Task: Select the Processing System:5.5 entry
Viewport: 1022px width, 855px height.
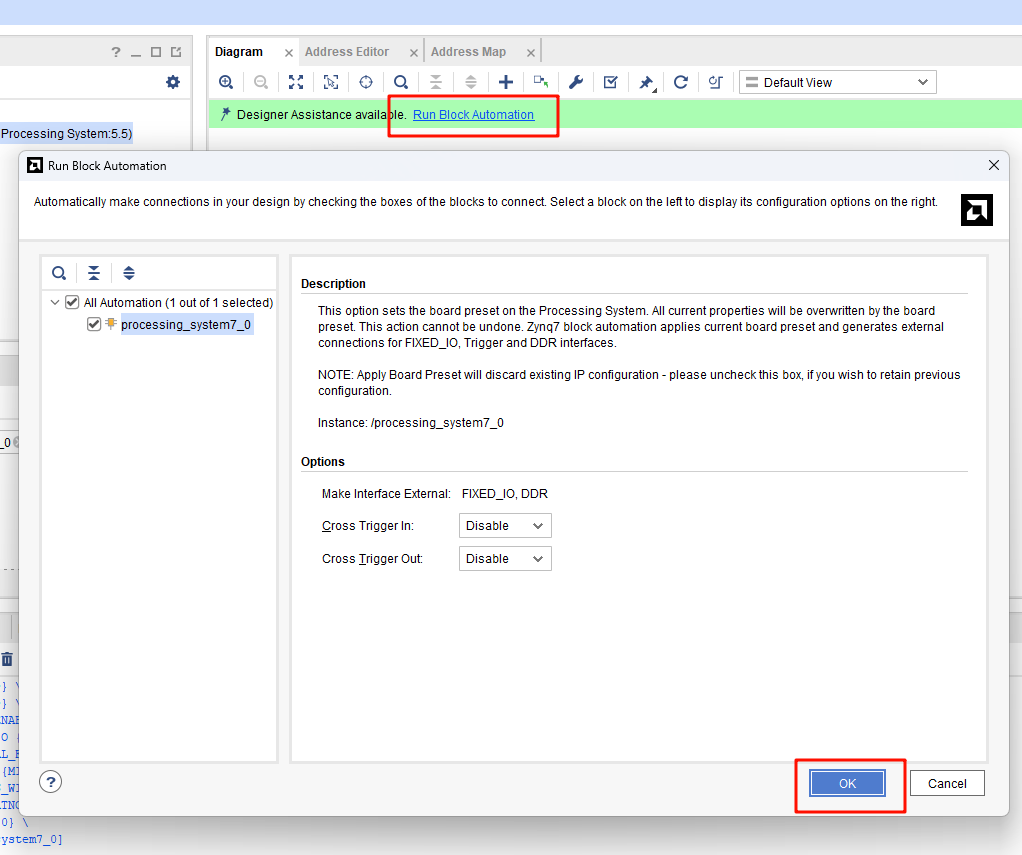Action: (x=66, y=134)
